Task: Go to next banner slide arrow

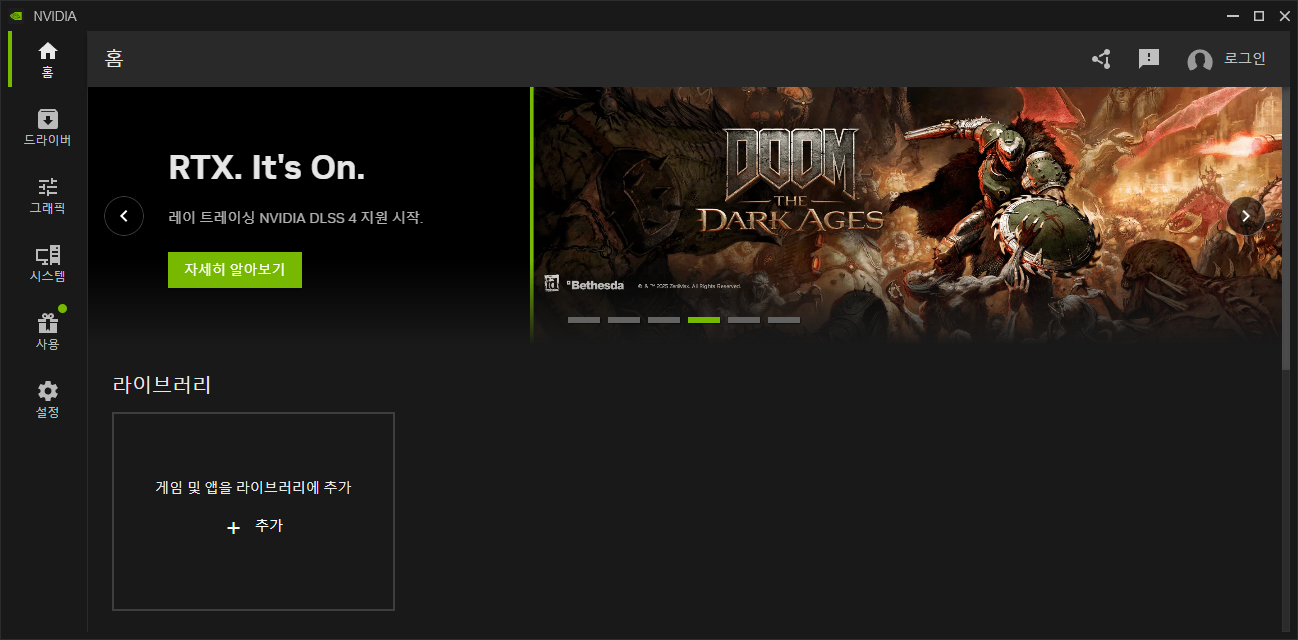Action: tap(1246, 215)
